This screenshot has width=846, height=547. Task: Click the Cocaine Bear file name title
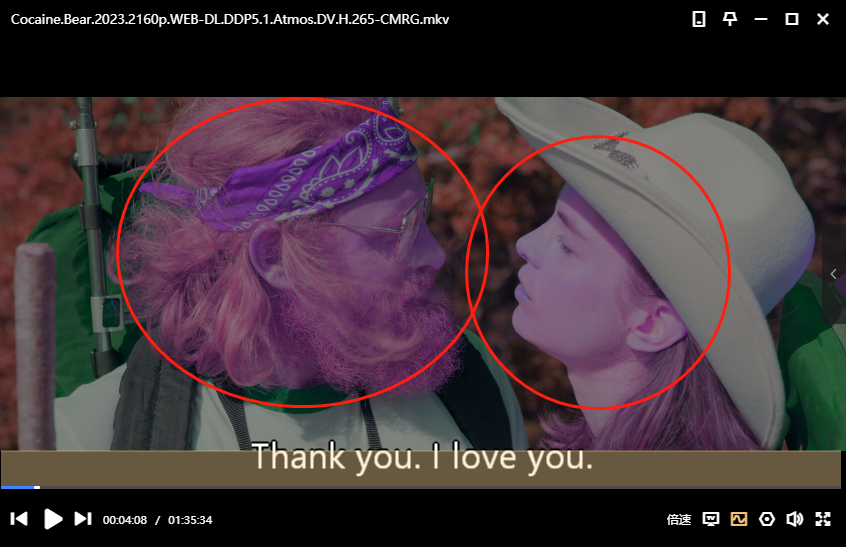coord(229,19)
